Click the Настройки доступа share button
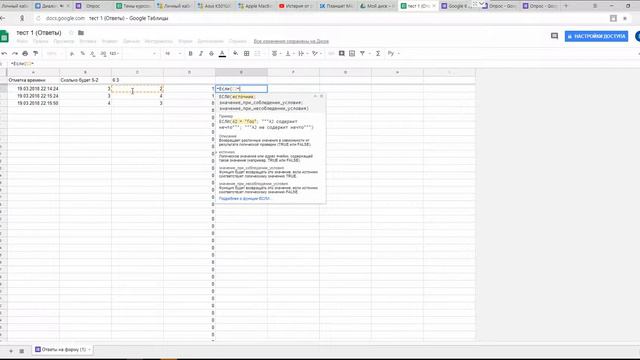The image size is (640, 360). 596,36
